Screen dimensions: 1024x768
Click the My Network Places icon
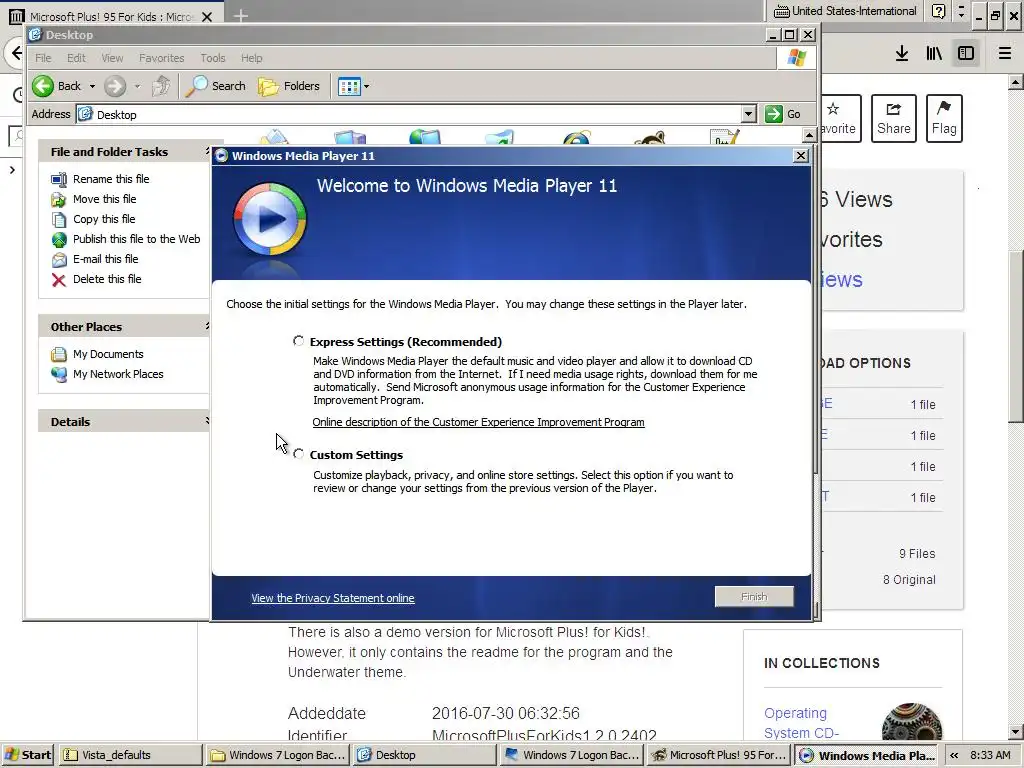click(x=59, y=375)
